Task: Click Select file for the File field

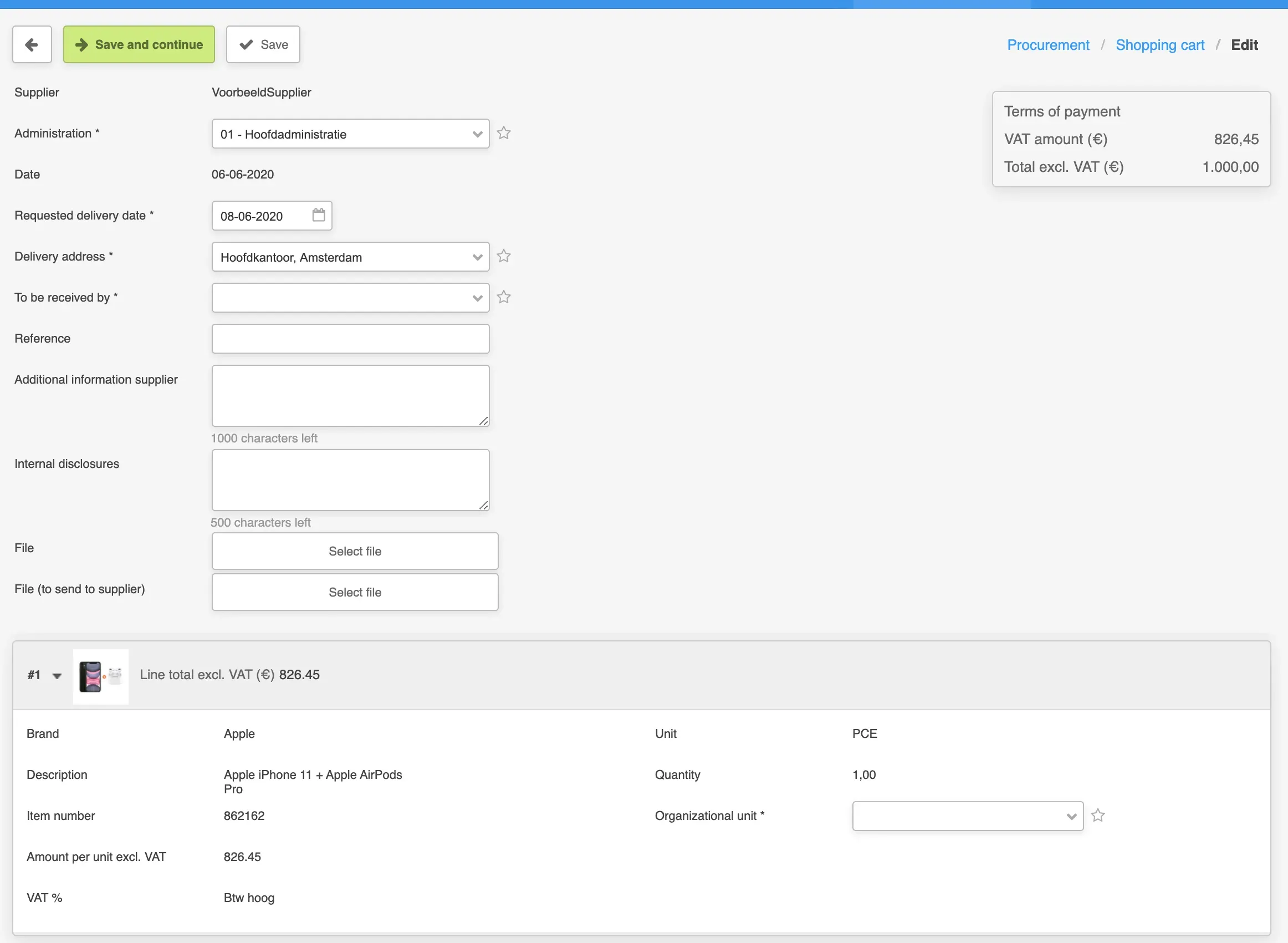Action: pyautogui.click(x=354, y=552)
